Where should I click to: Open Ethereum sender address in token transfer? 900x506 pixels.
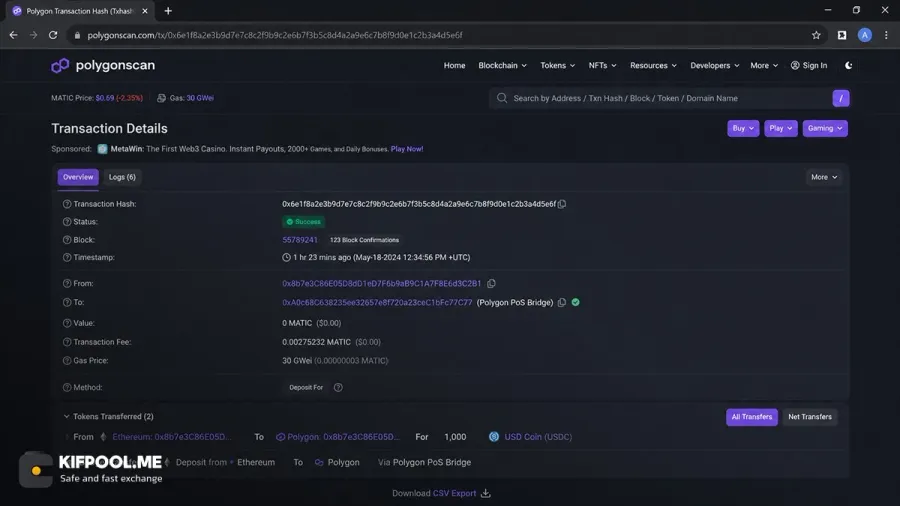[x=172, y=437]
